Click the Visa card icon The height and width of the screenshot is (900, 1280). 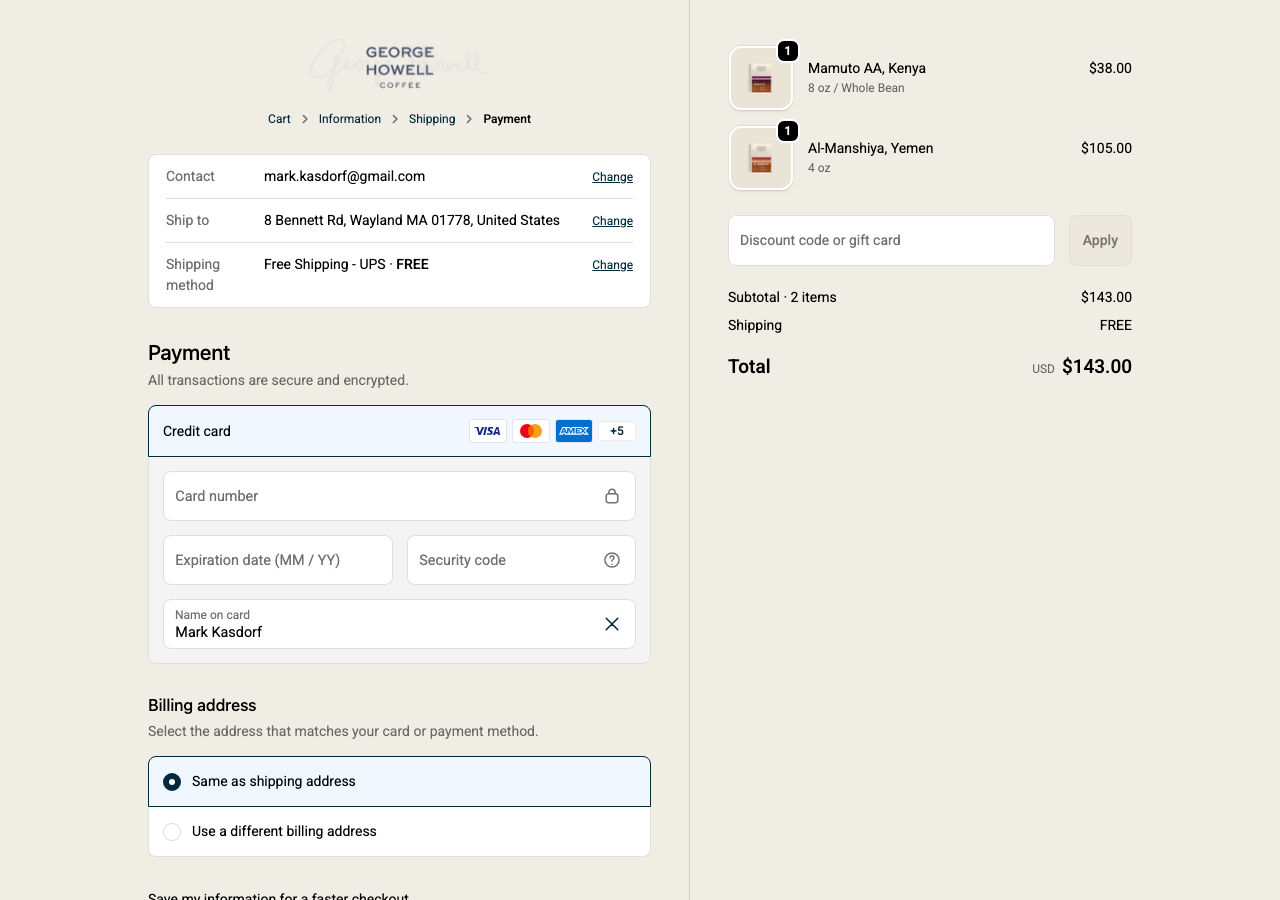coord(488,431)
